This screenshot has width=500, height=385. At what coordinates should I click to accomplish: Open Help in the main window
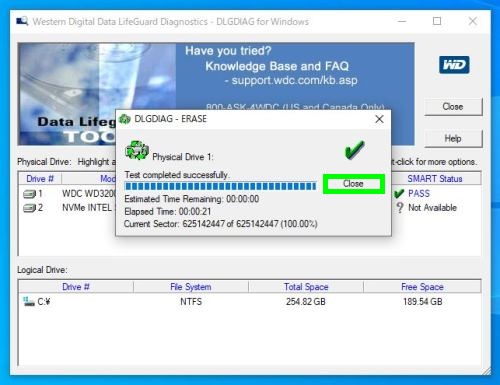[453, 138]
